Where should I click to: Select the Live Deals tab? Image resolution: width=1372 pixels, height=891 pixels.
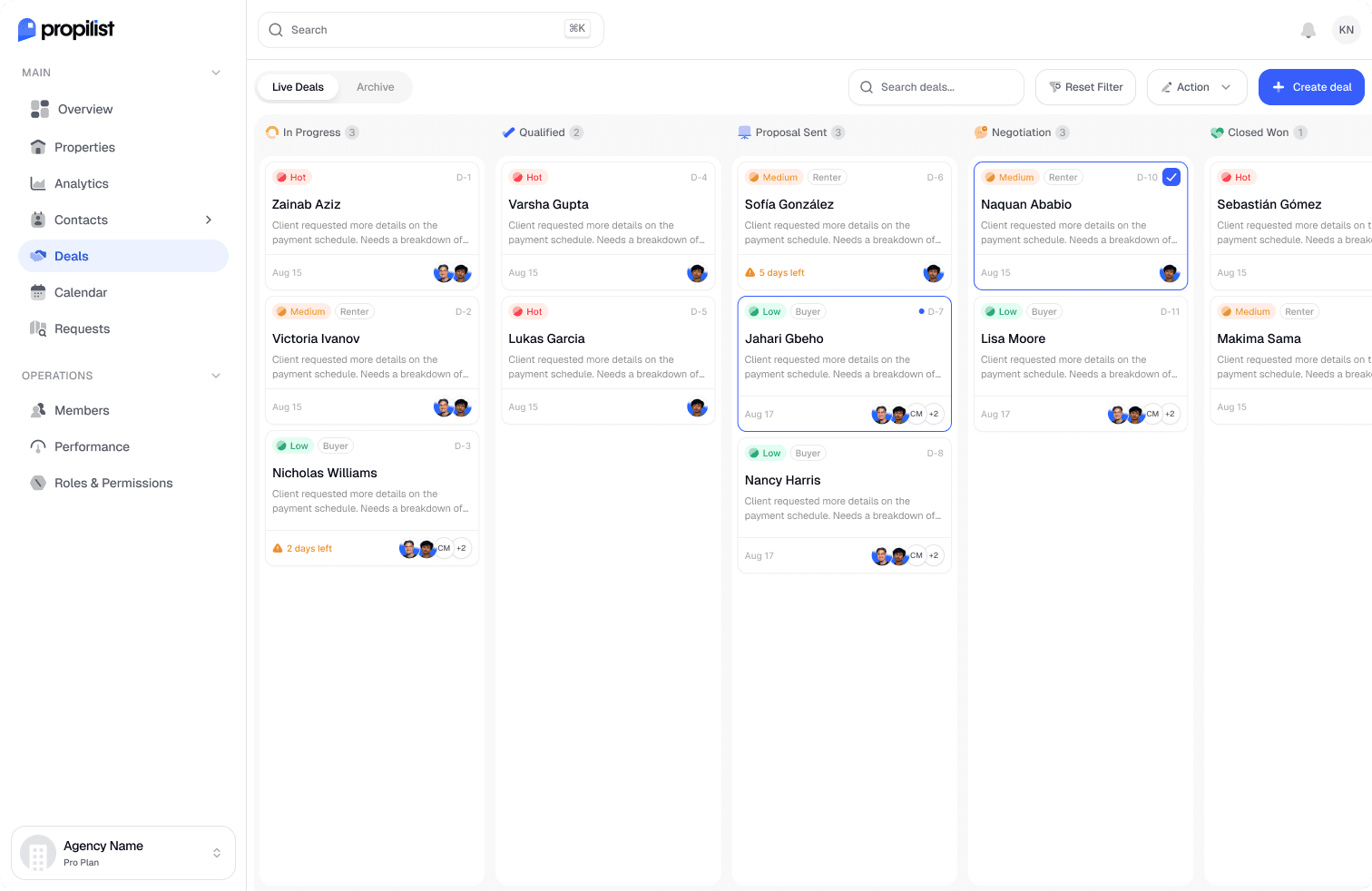[298, 87]
